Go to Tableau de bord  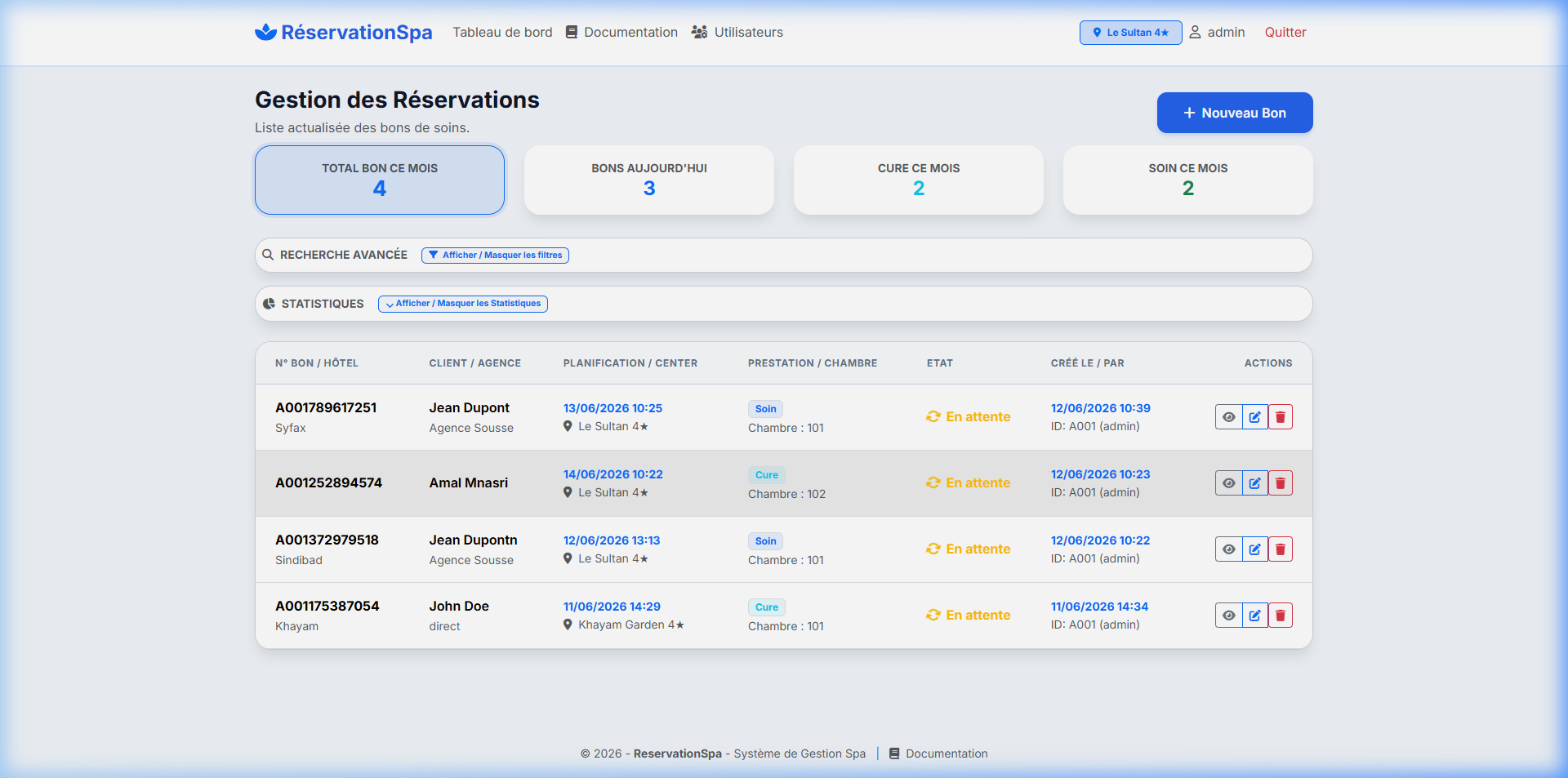pyautogui.click(x=502, y=33)
